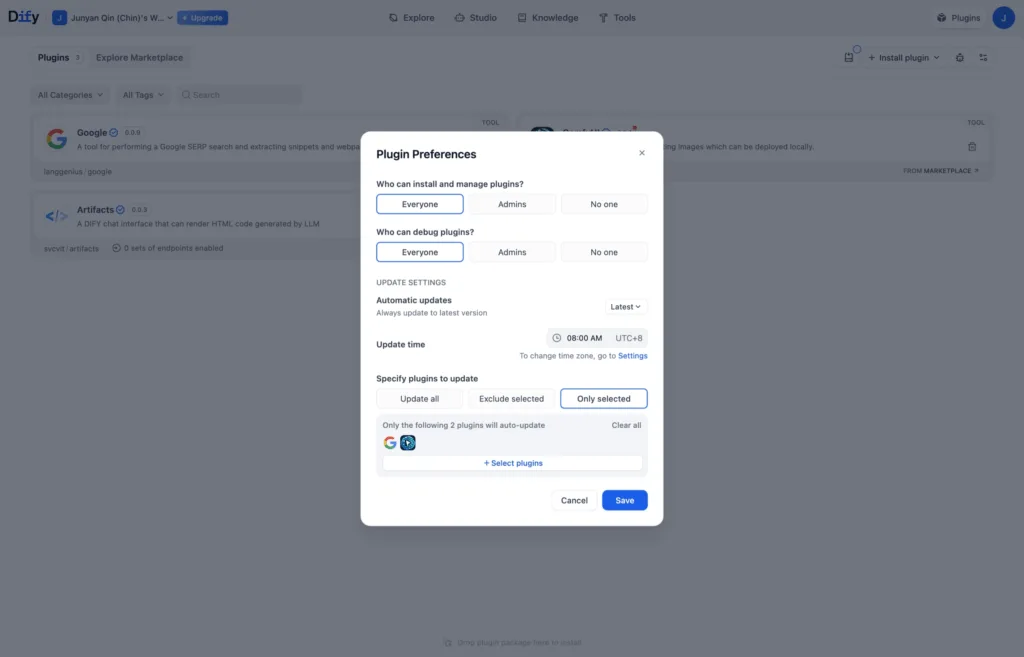The height and width of the screenshot is (657, 1024).
Task: Click the Save button
Action: point(624,500)
